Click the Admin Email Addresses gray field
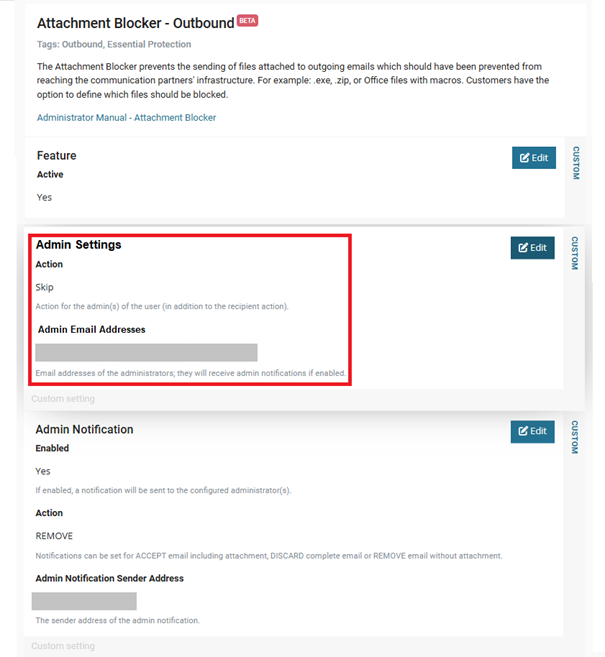605x657 pixels. tap(146, 352)
